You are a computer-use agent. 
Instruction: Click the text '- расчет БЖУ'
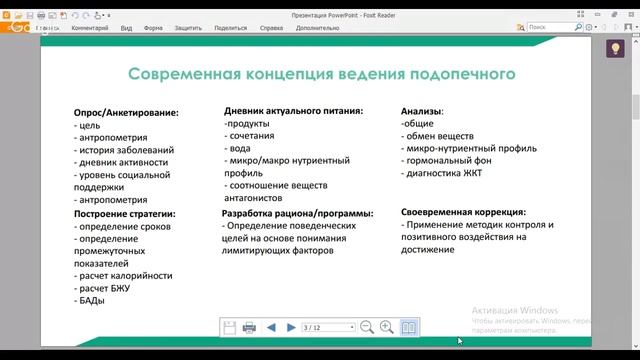(102, 288)
